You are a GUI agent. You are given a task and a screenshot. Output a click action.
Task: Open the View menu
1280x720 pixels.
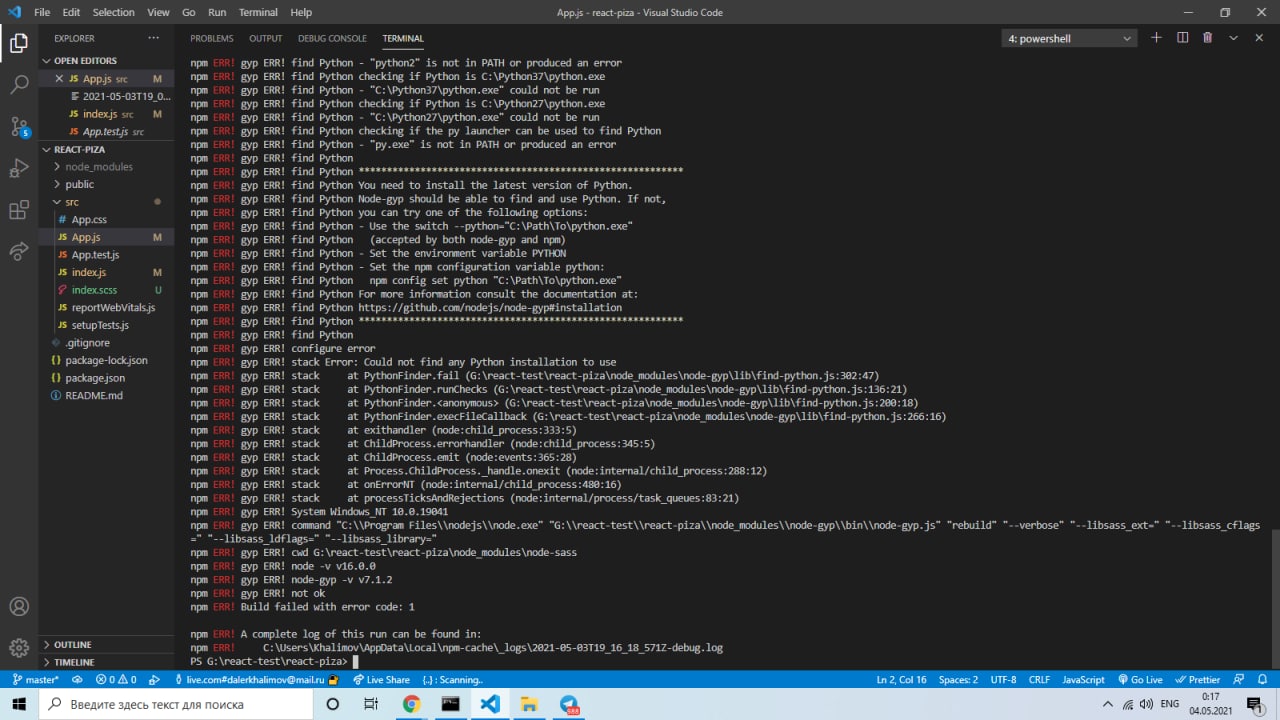[158, 12]
